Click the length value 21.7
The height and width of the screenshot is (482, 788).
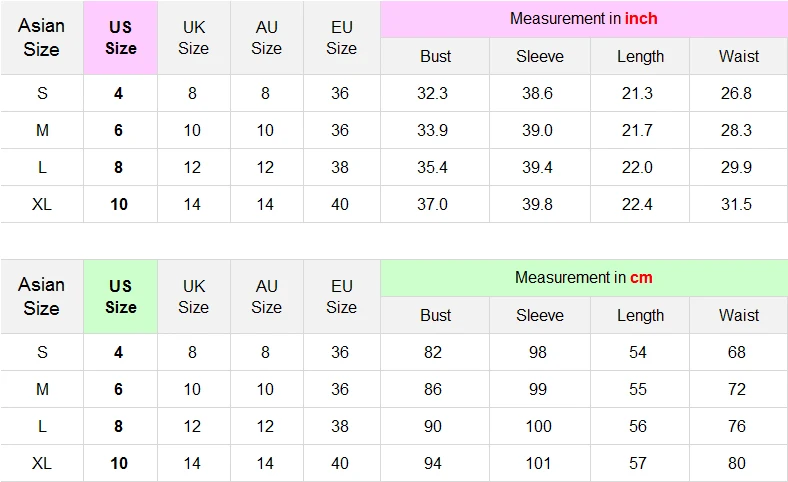tap(636, 130)
